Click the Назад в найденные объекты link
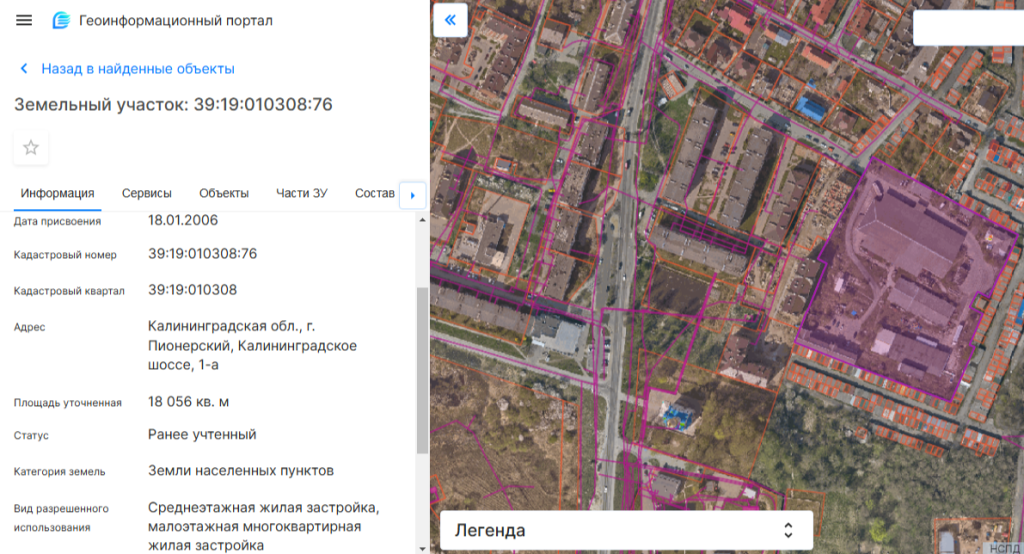Image resolution: width=1024 pixels, height=554 pixels. (x=137, y=69)
